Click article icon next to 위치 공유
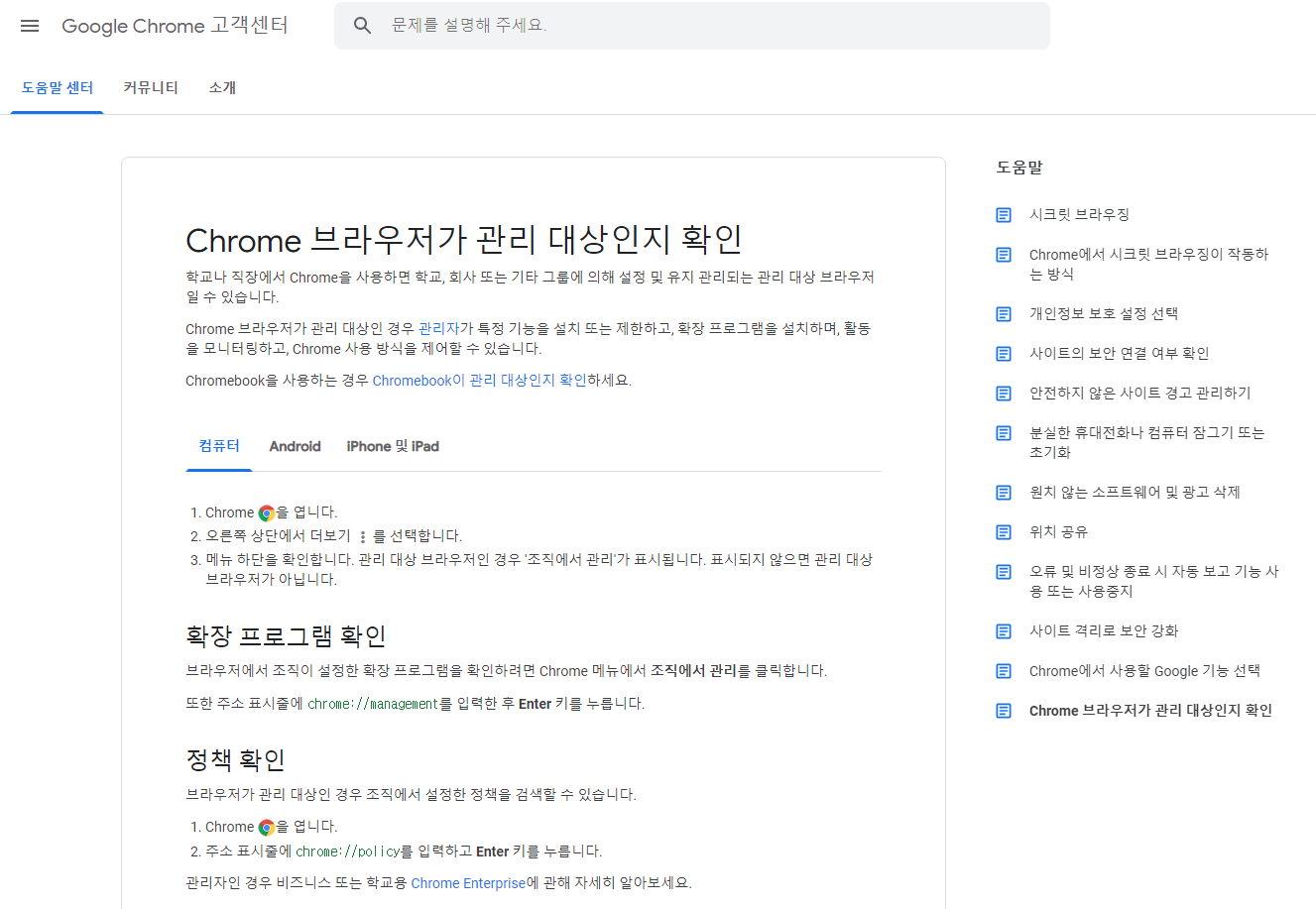Viewport: 1316px width, 909px height. (1004, 532)
